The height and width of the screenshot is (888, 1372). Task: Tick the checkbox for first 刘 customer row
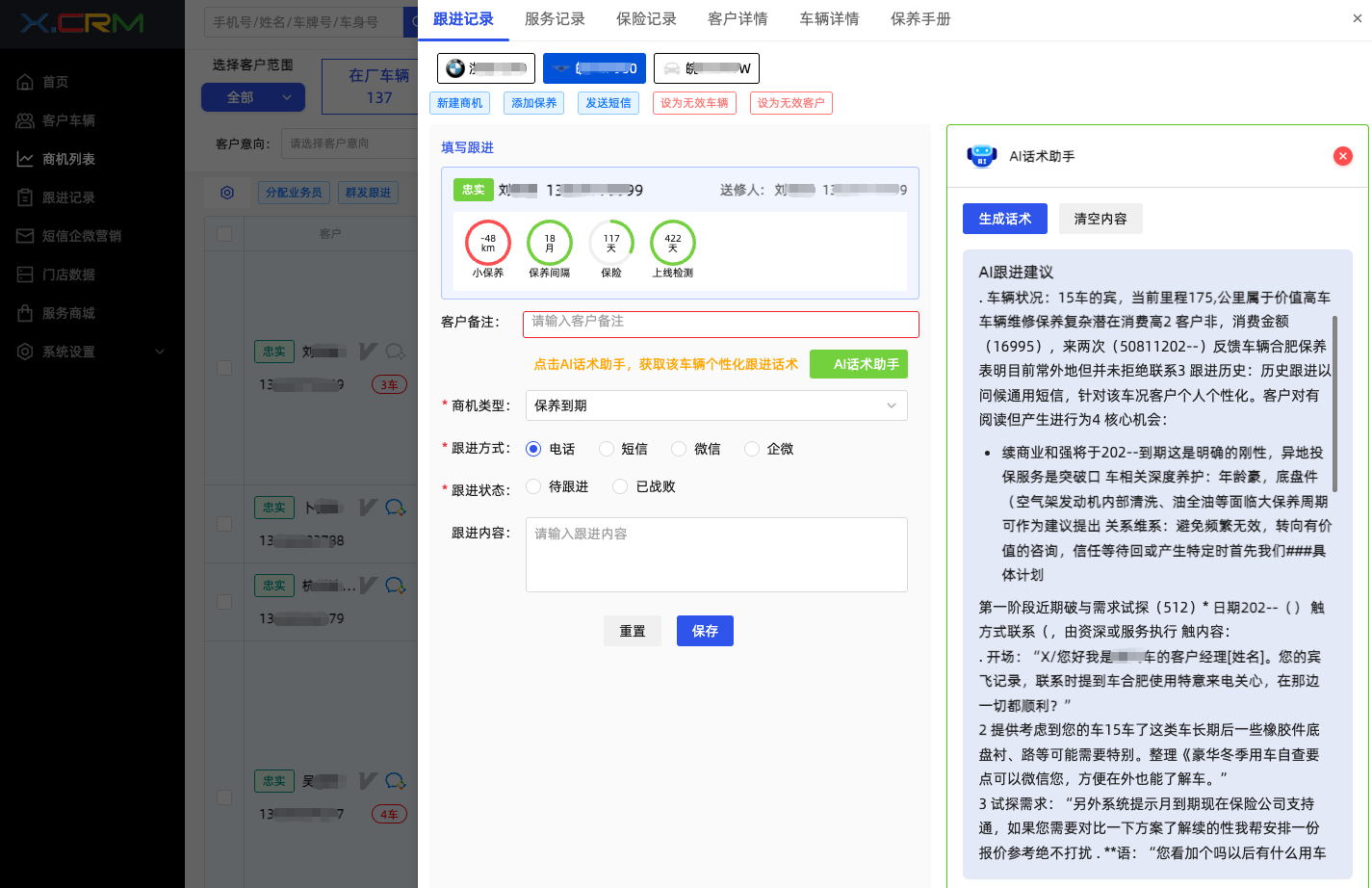tap(224, 368)
